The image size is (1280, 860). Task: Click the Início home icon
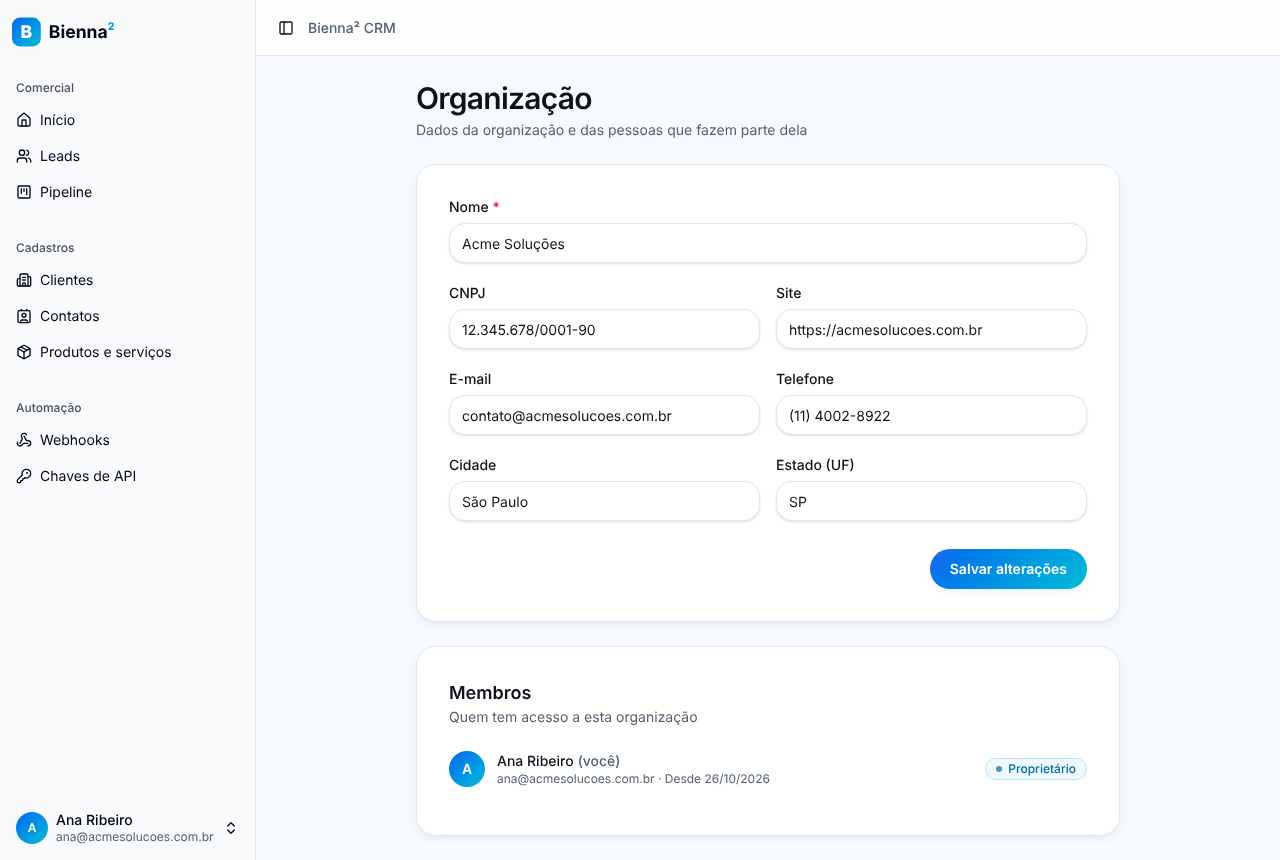tap(24, 120)
